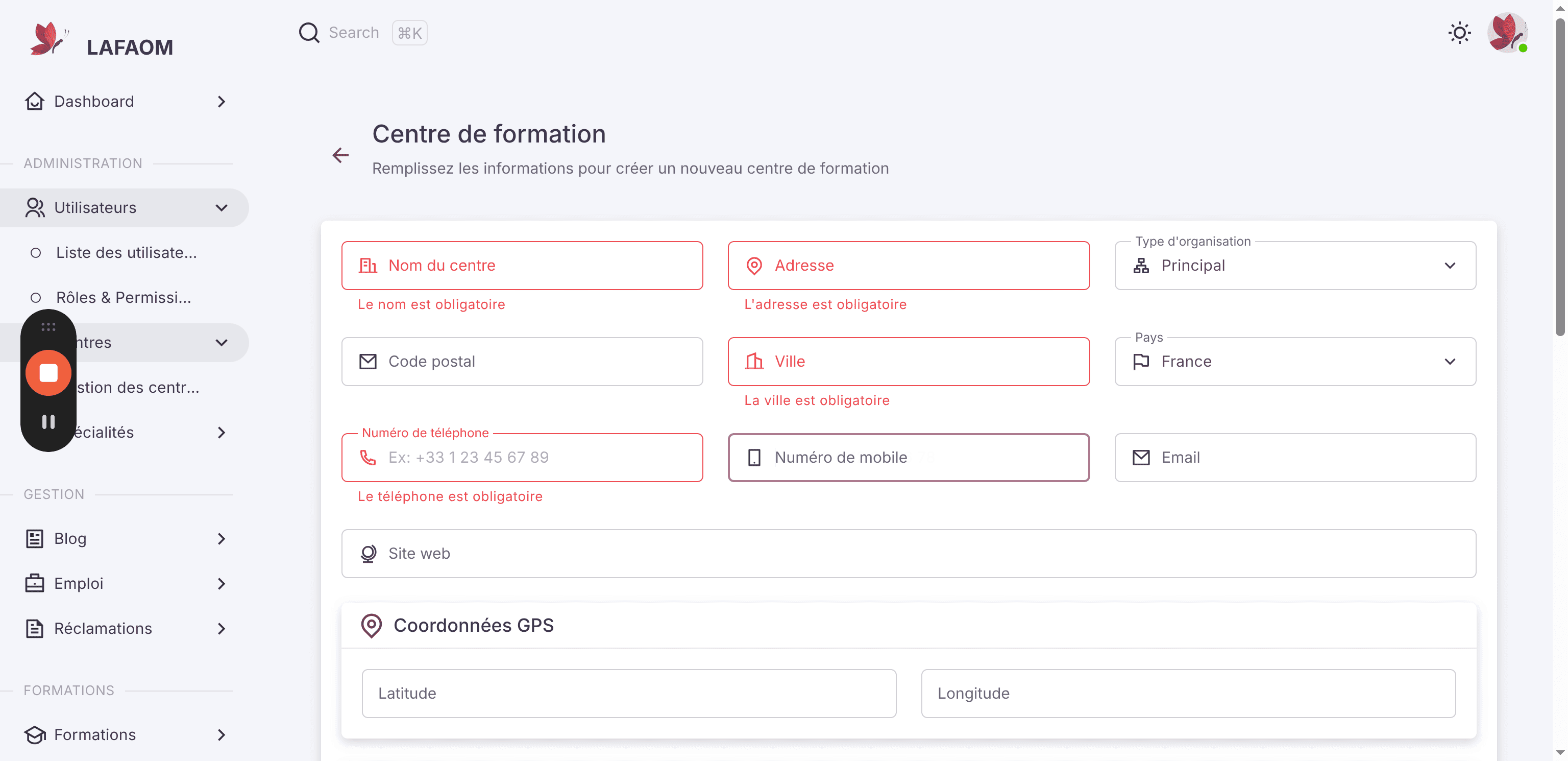Viewport: 1568px width, 761px height.
Task: Click the search magnifier icon
Action: tap(309, 33)
